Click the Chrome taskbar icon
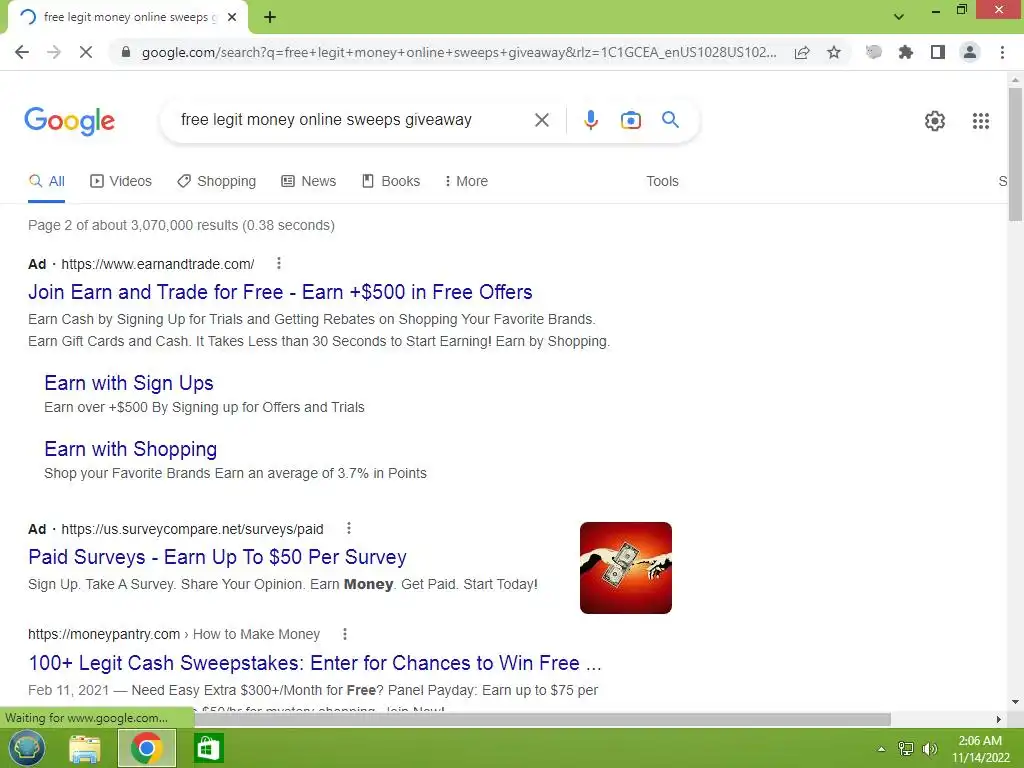The height and width of the screenshot is (768, 1024). [x=146, y=748]
